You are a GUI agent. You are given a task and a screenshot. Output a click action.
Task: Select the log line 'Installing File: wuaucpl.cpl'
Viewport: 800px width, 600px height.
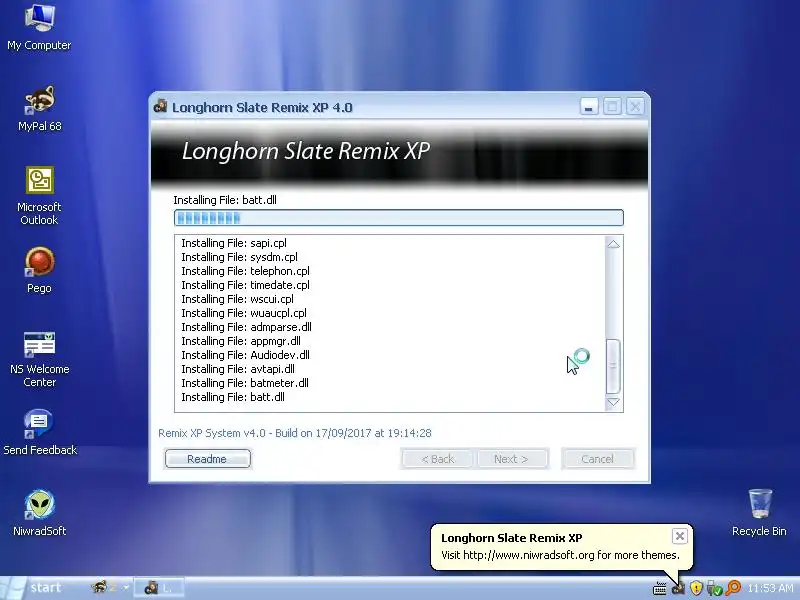tap(244, 313)
